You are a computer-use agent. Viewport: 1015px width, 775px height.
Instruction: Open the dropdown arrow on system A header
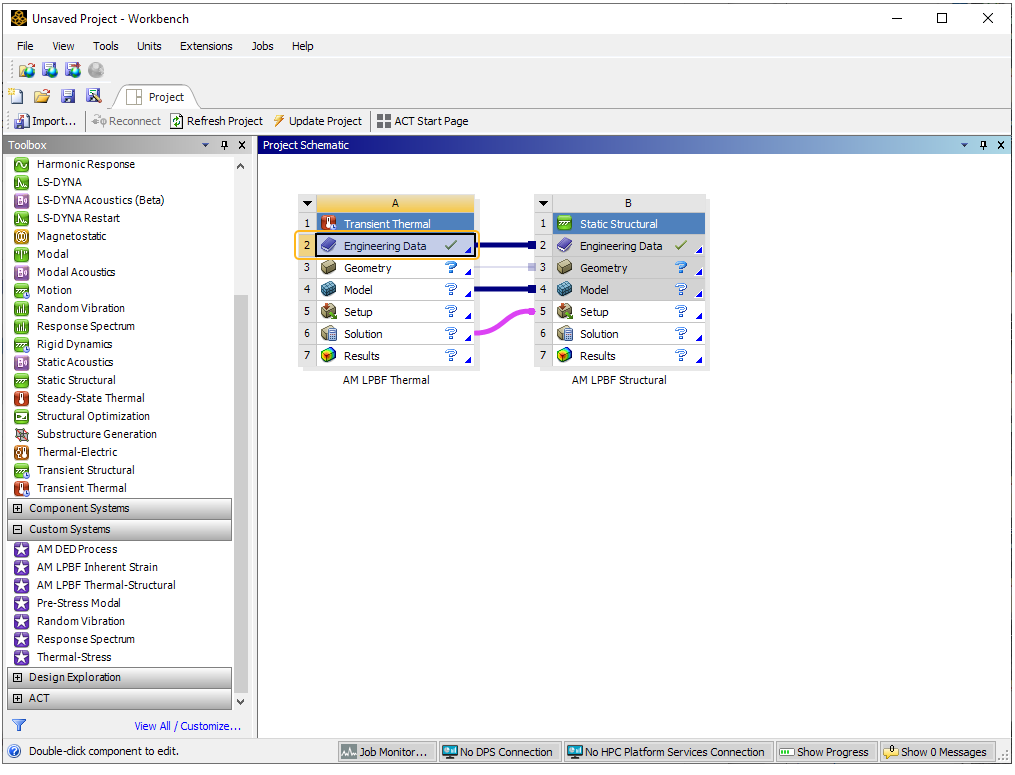(307, 203)
